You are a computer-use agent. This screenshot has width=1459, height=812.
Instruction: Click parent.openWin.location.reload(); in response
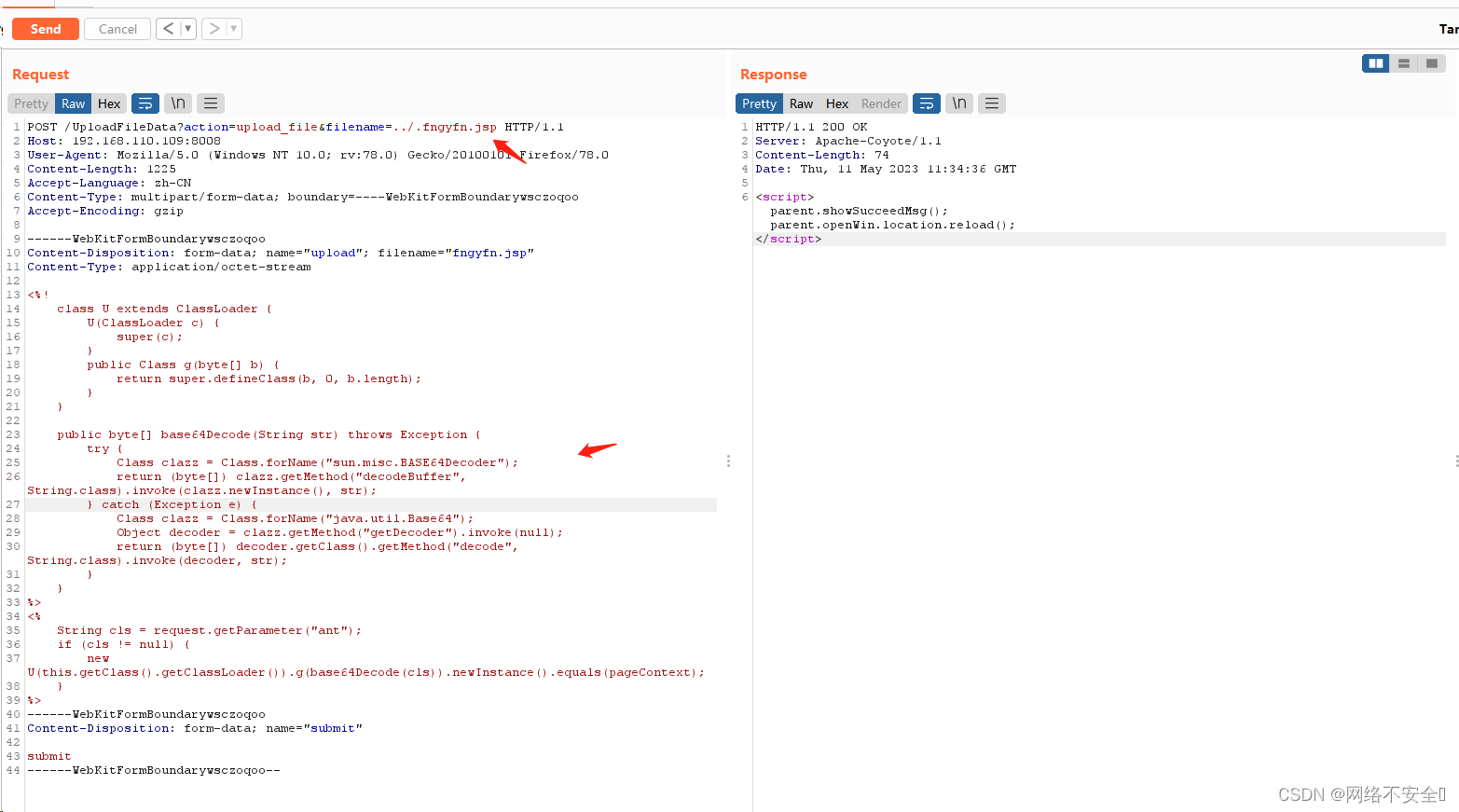(x=892, y=225)
